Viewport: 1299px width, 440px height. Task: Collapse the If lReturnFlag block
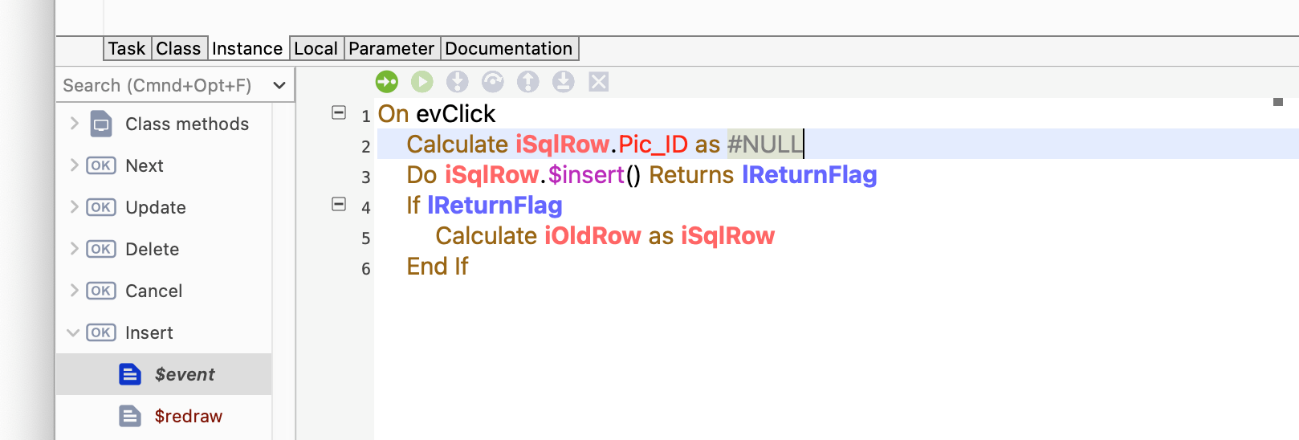pyautogui.click(x=338, y=205)
